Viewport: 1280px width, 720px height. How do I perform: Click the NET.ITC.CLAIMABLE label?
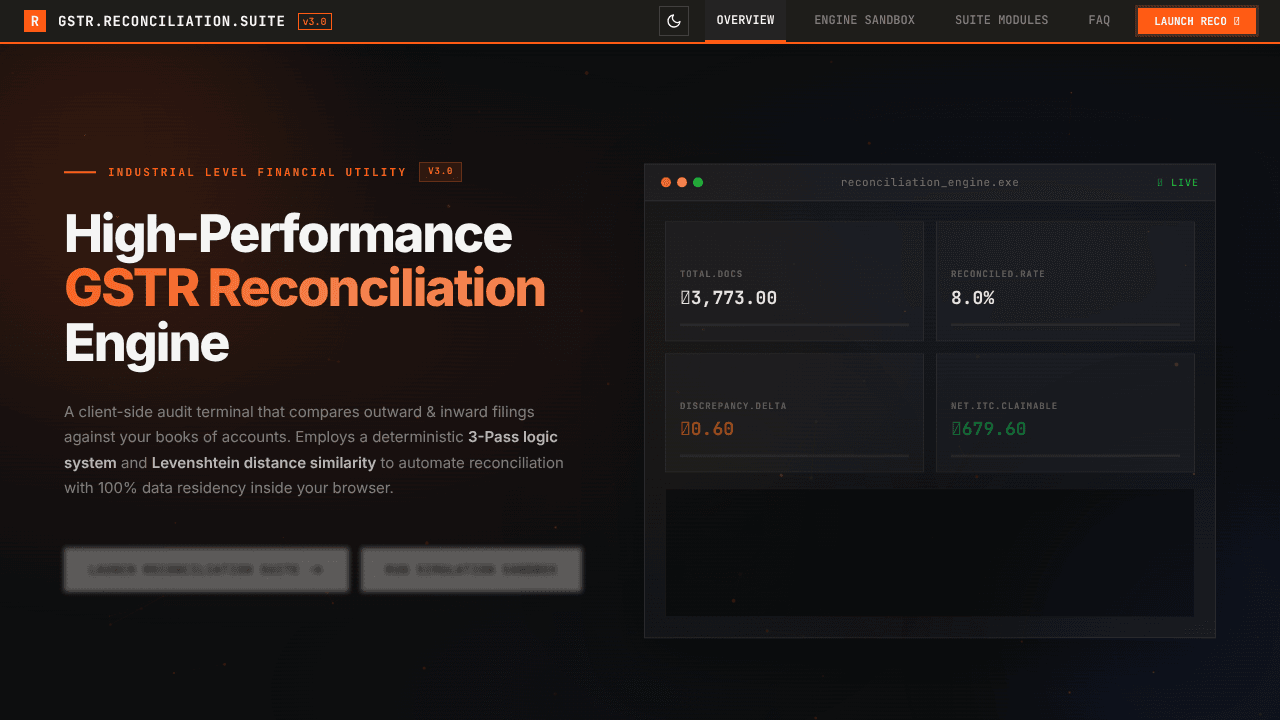pyautogui.click(x=1004, y=406)
